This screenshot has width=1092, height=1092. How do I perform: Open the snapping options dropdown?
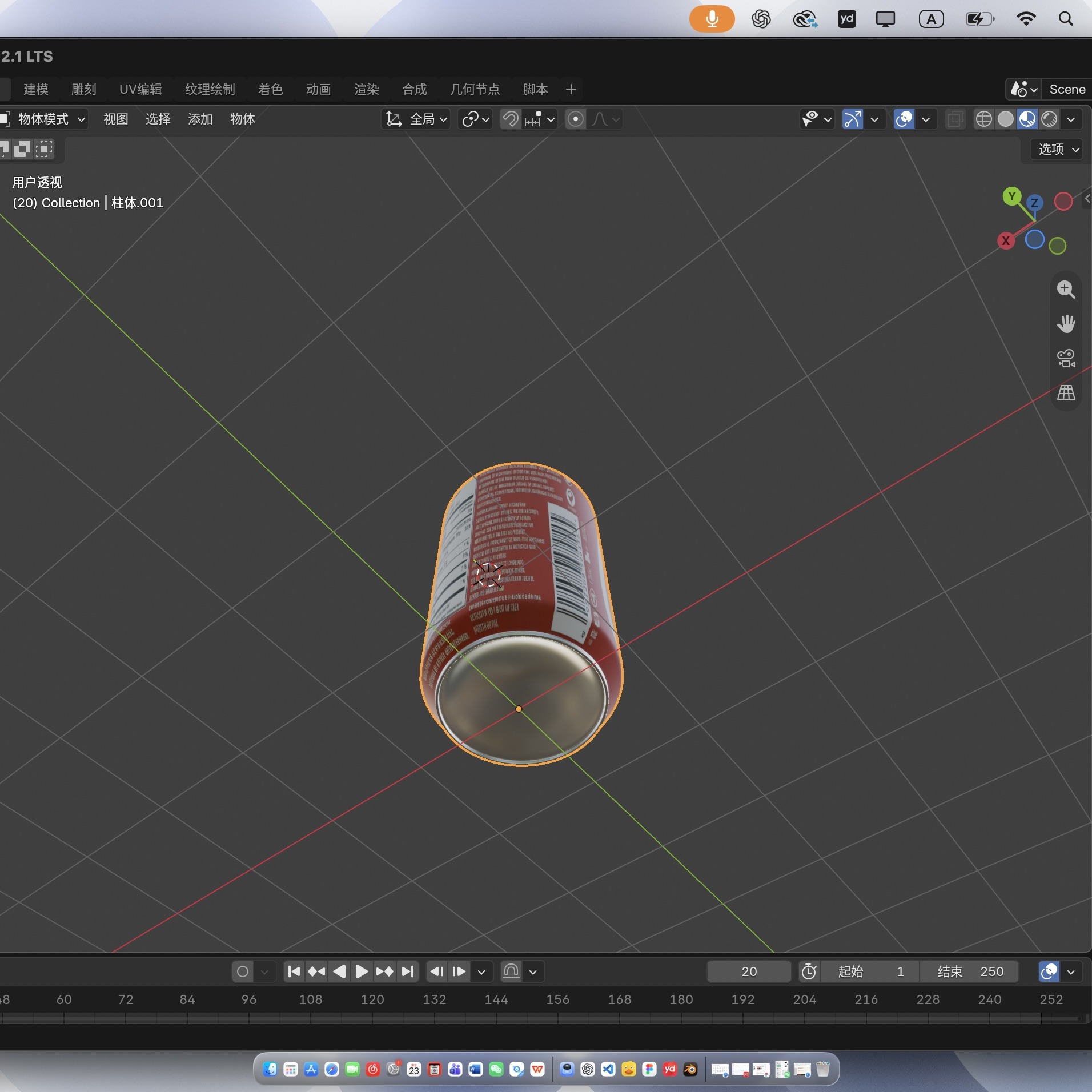[540, 119]
